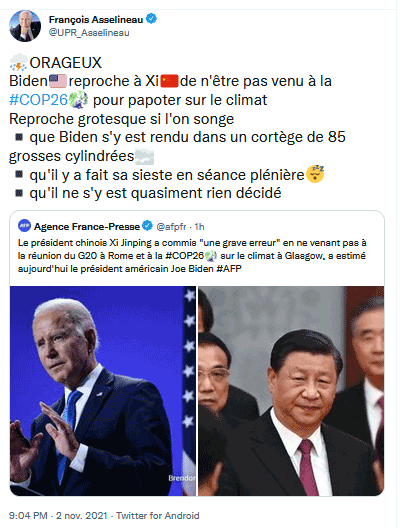Screen dimensions: 403x528
Task: Click the blue verified badge beside François Asselineau
Action: pos(152,19)
